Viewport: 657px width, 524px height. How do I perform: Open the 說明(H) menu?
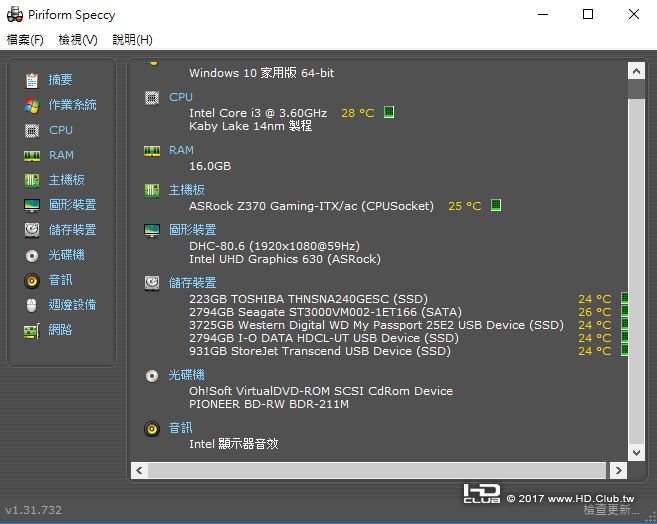pyautogui.click(x=132, y=40)
